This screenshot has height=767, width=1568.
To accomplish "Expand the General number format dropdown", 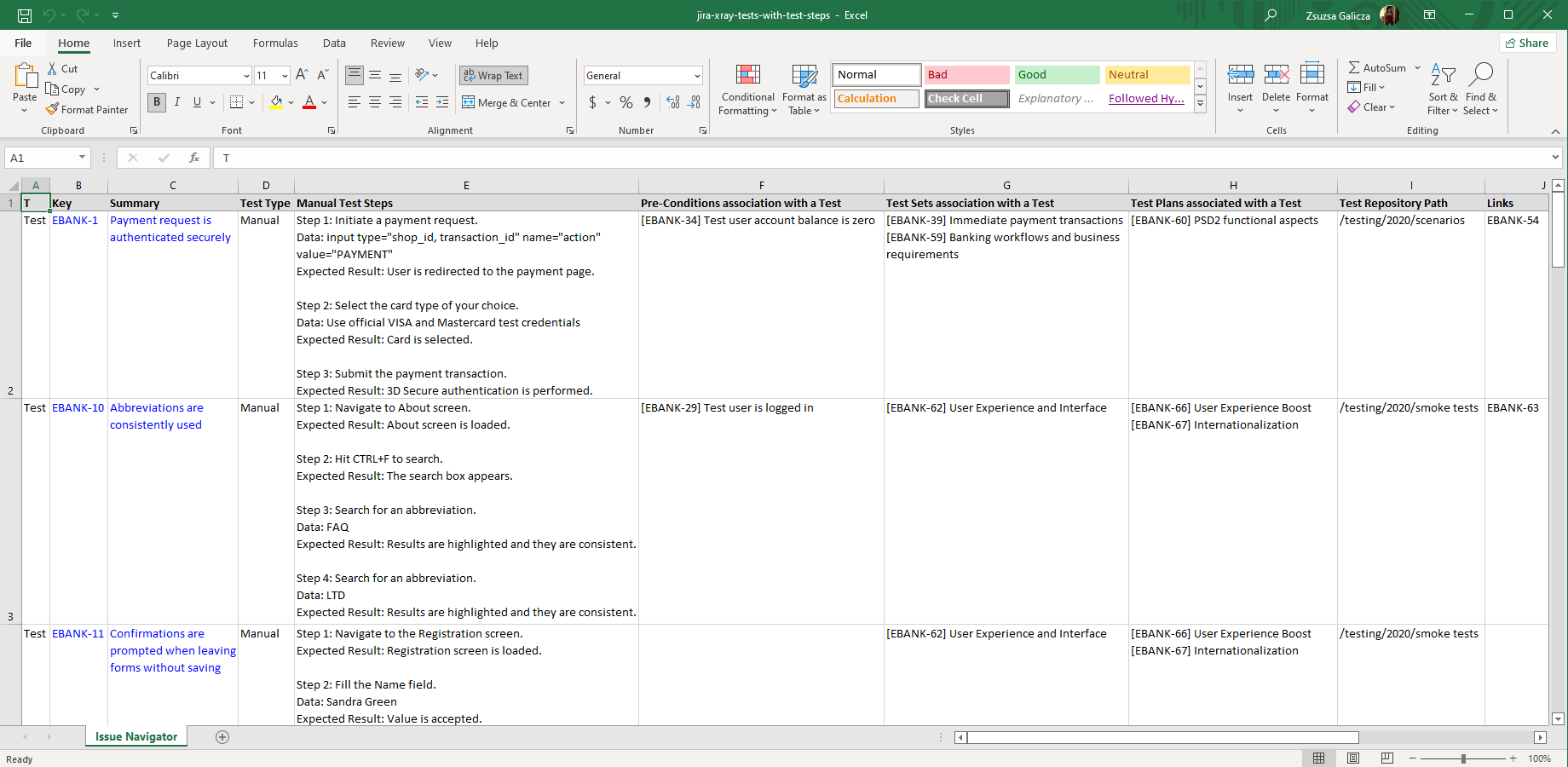I will pos(696,76).
